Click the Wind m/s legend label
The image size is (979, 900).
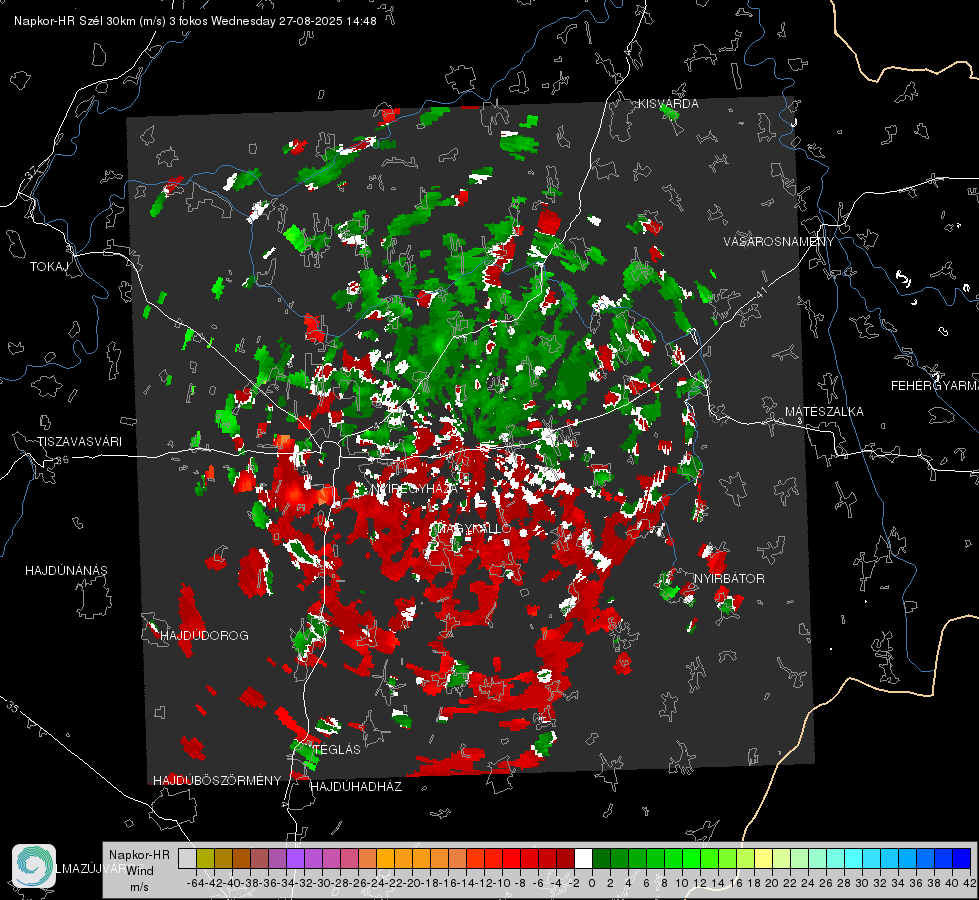[x=140, y=878]
